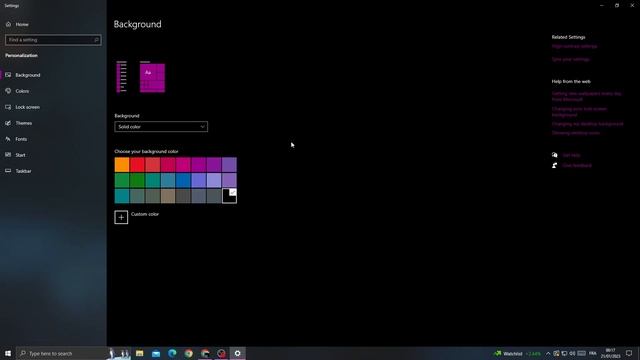Click the Settings gear taskbar icon
640x360 pixels.
point(238,353)
